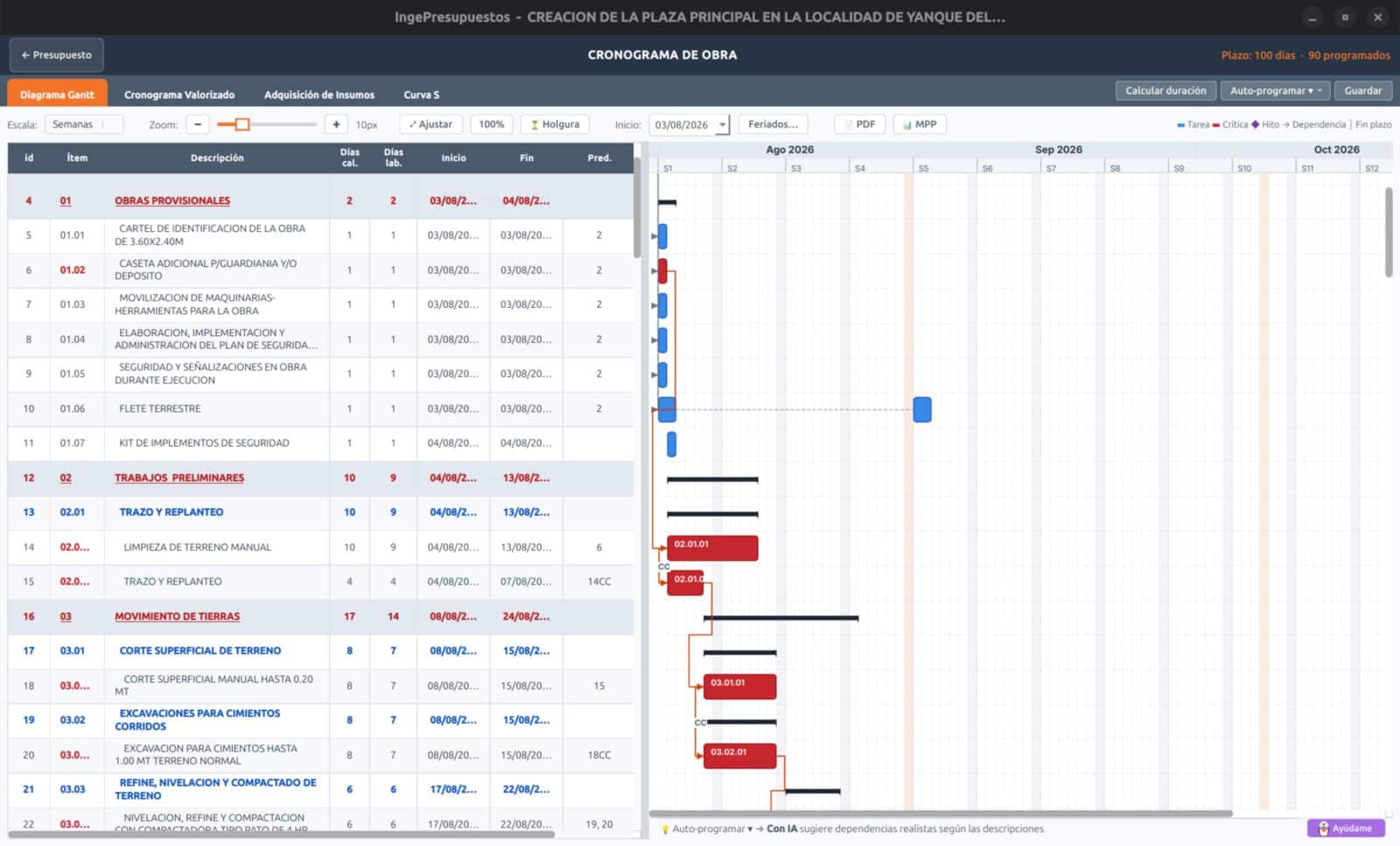This screenshot has width=1400, height=846.
Task: Switch to Cronograma Valorizado tab
Action: 179,94
